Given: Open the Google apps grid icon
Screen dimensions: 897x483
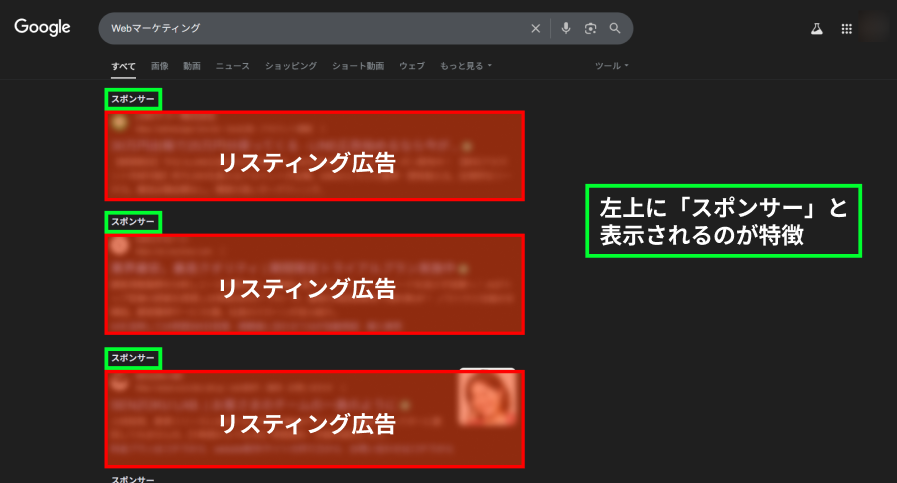Looking at the screenshot, I should [847, 29].
